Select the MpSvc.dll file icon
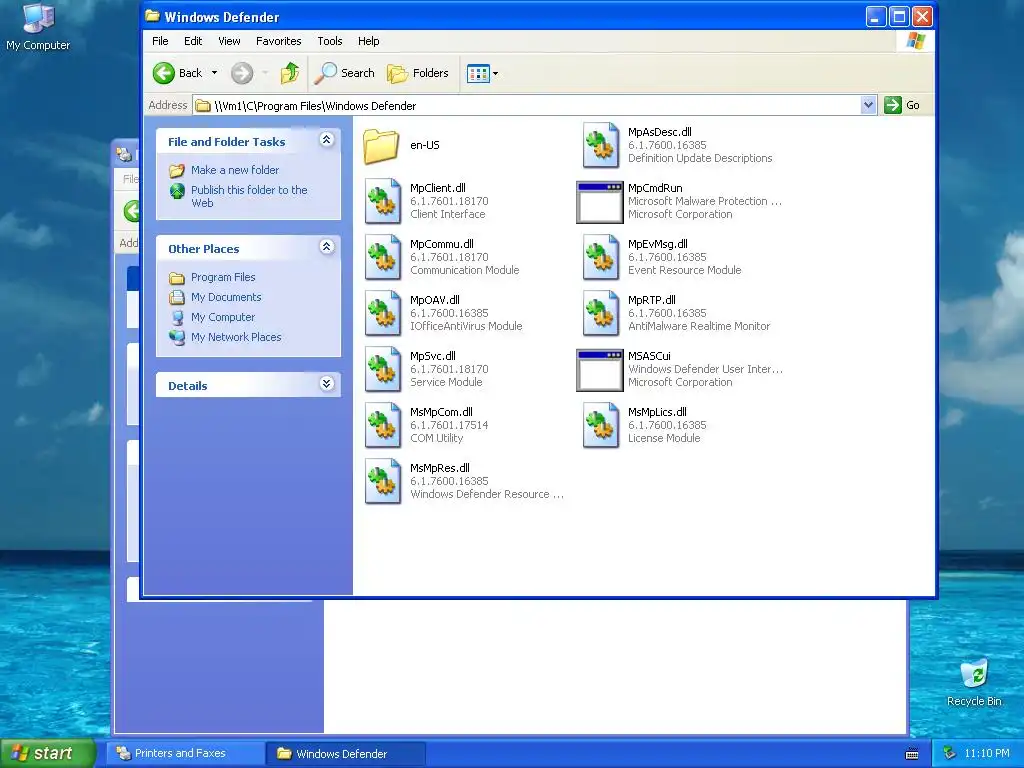The width and height of the screenshot is (1024, 768). (383, 370)
